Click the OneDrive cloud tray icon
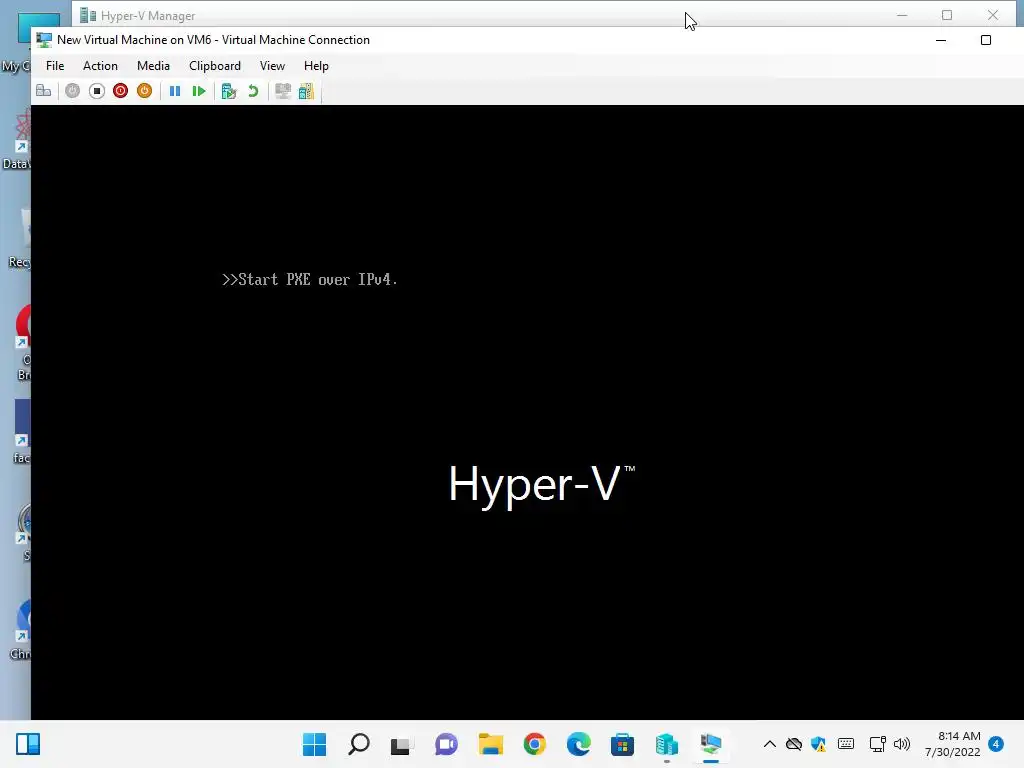 tap(793, 744)
